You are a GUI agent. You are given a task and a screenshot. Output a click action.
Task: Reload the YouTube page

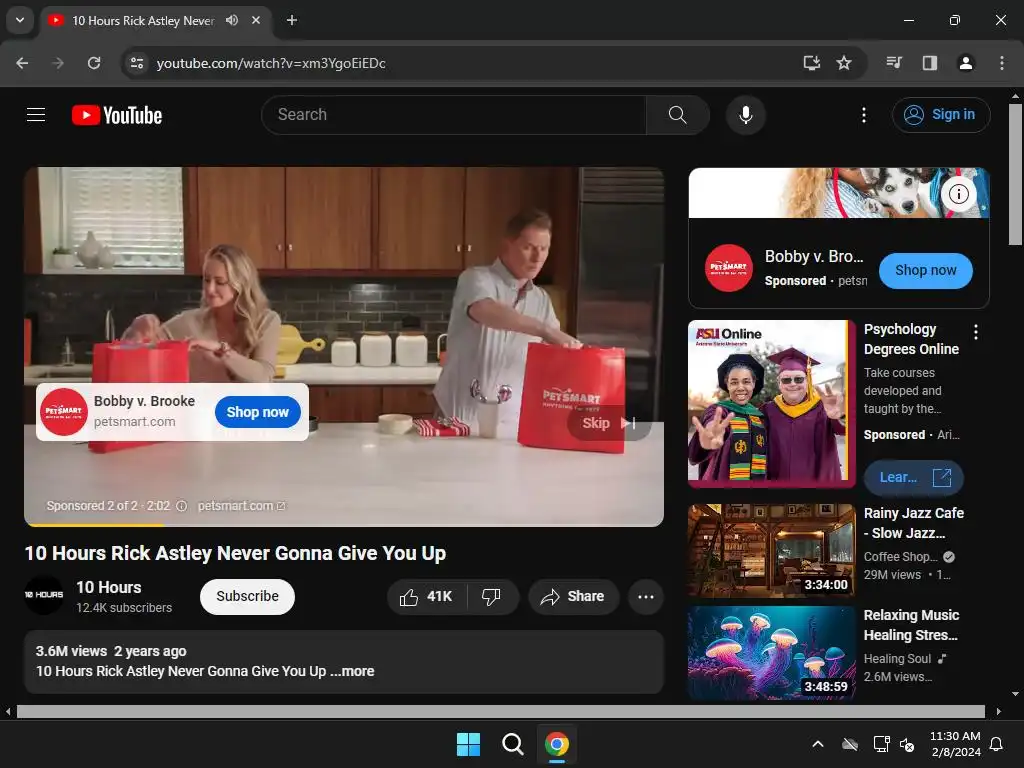pos(94,63)
